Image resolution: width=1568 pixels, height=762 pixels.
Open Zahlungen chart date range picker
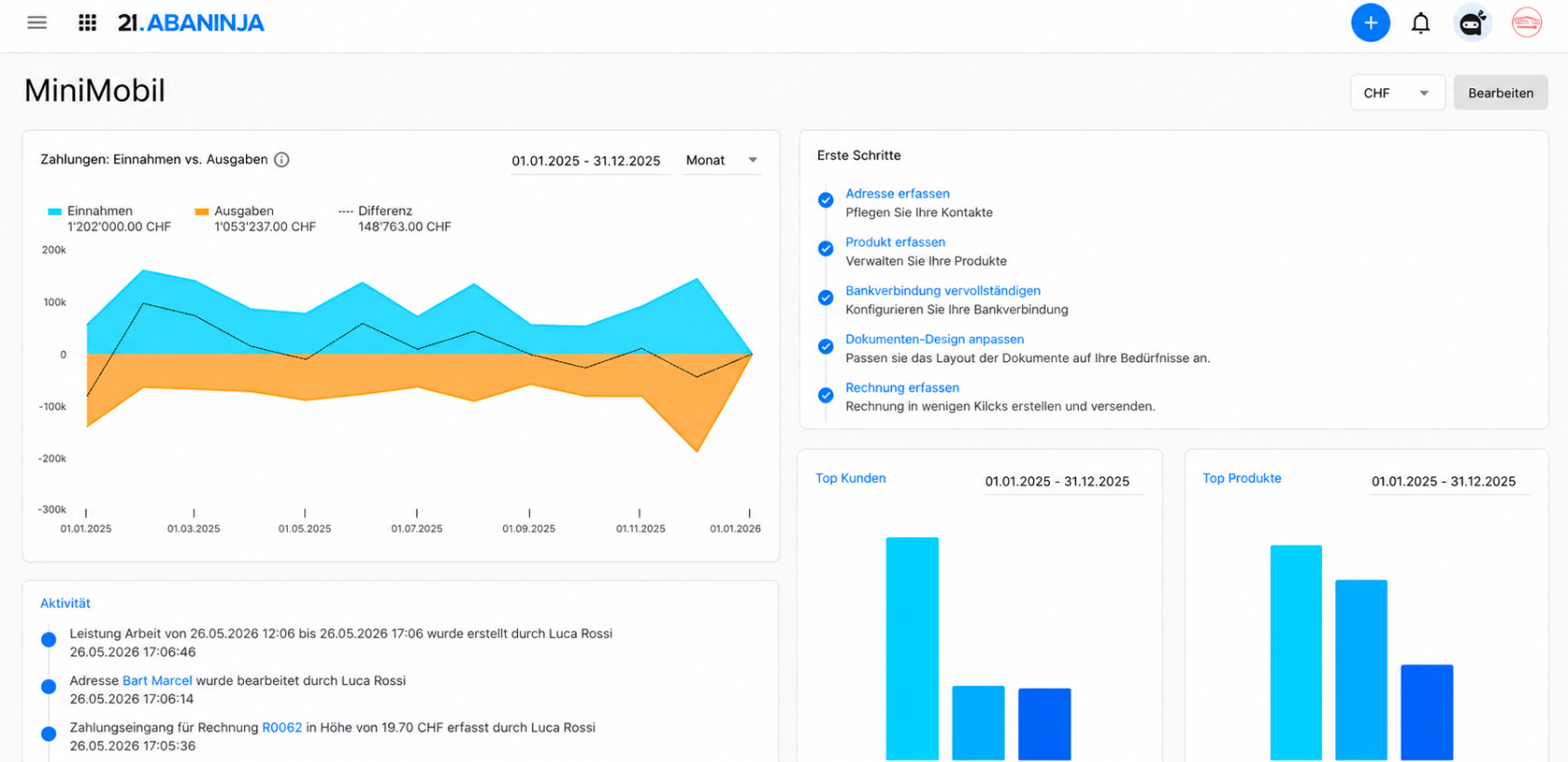(x=591, y=161)
